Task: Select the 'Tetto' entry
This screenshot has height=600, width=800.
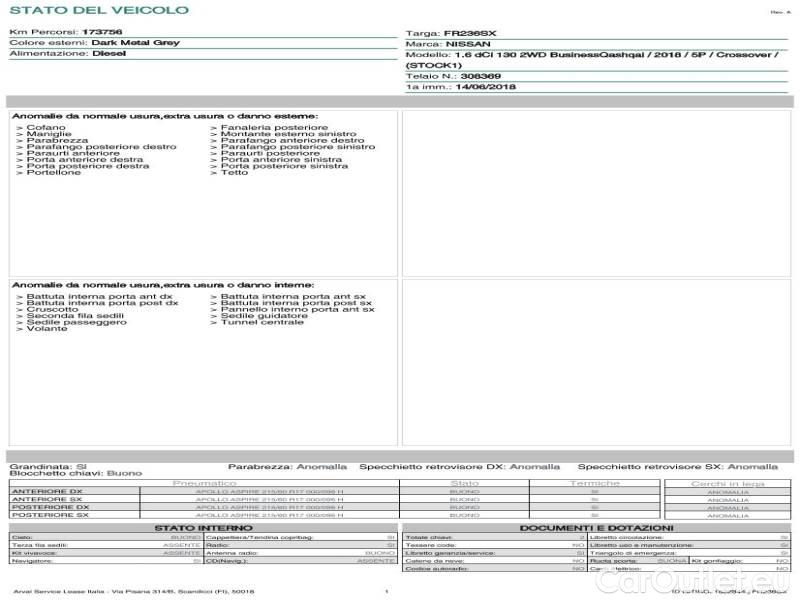Action: (x=234, y=172)
